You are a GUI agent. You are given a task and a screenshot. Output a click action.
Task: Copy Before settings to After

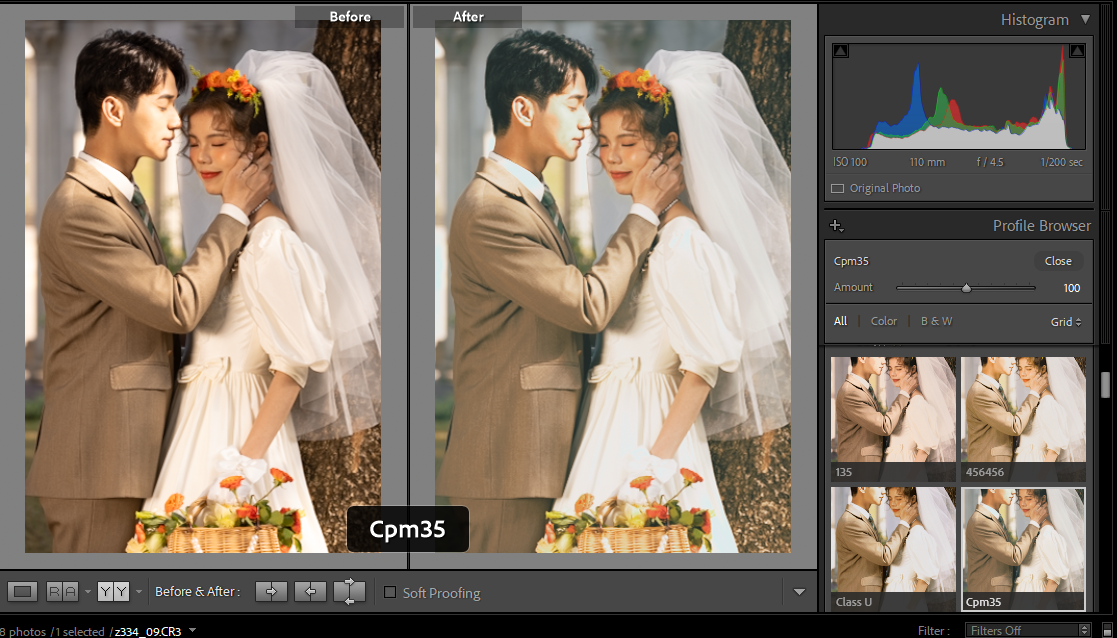(270, 592)
